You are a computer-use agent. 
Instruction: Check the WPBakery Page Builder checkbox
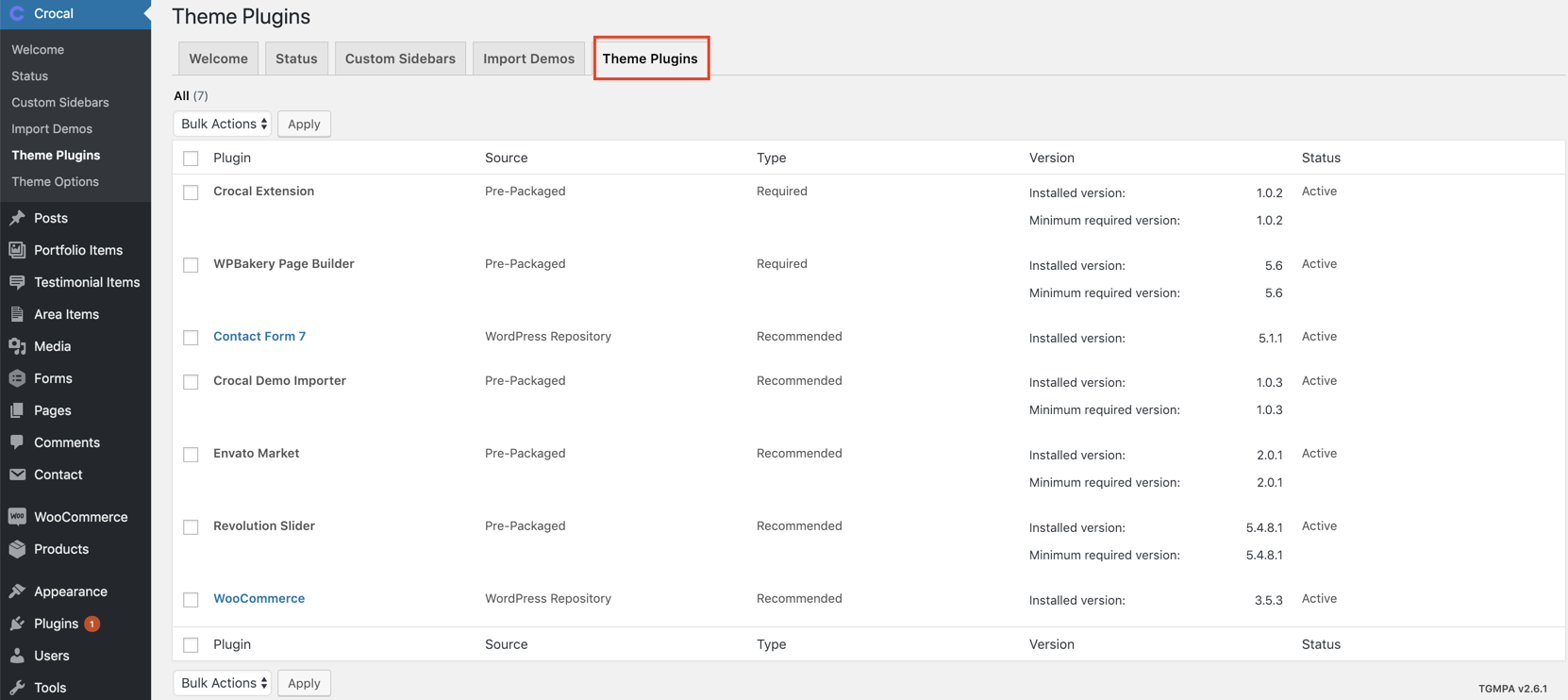(x=191, y=265)
